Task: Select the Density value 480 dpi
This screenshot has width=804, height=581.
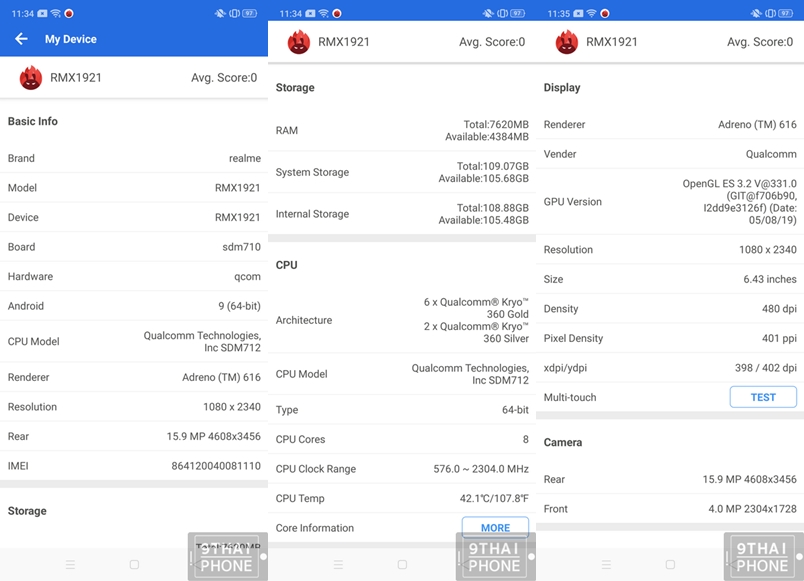Action: coord(779,309)
